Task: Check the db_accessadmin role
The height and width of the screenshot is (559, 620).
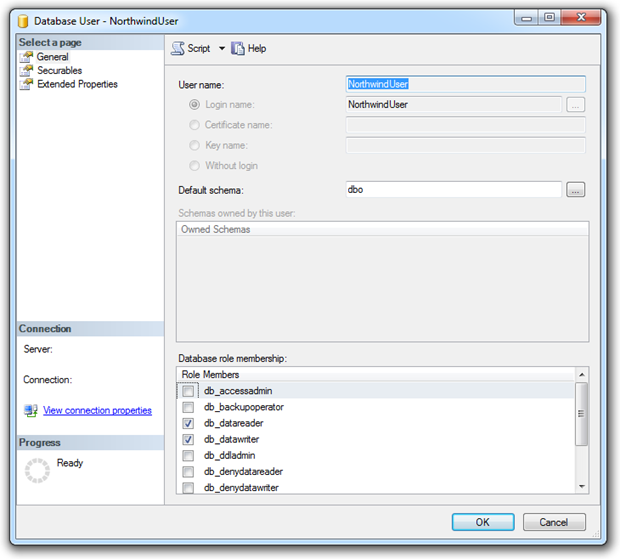Action: point(188,391)
